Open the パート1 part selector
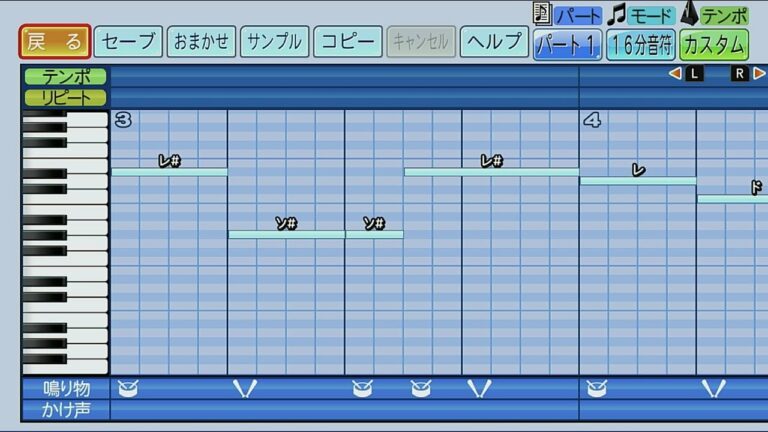Screen dimensions: 768x432 coord(567,45)
